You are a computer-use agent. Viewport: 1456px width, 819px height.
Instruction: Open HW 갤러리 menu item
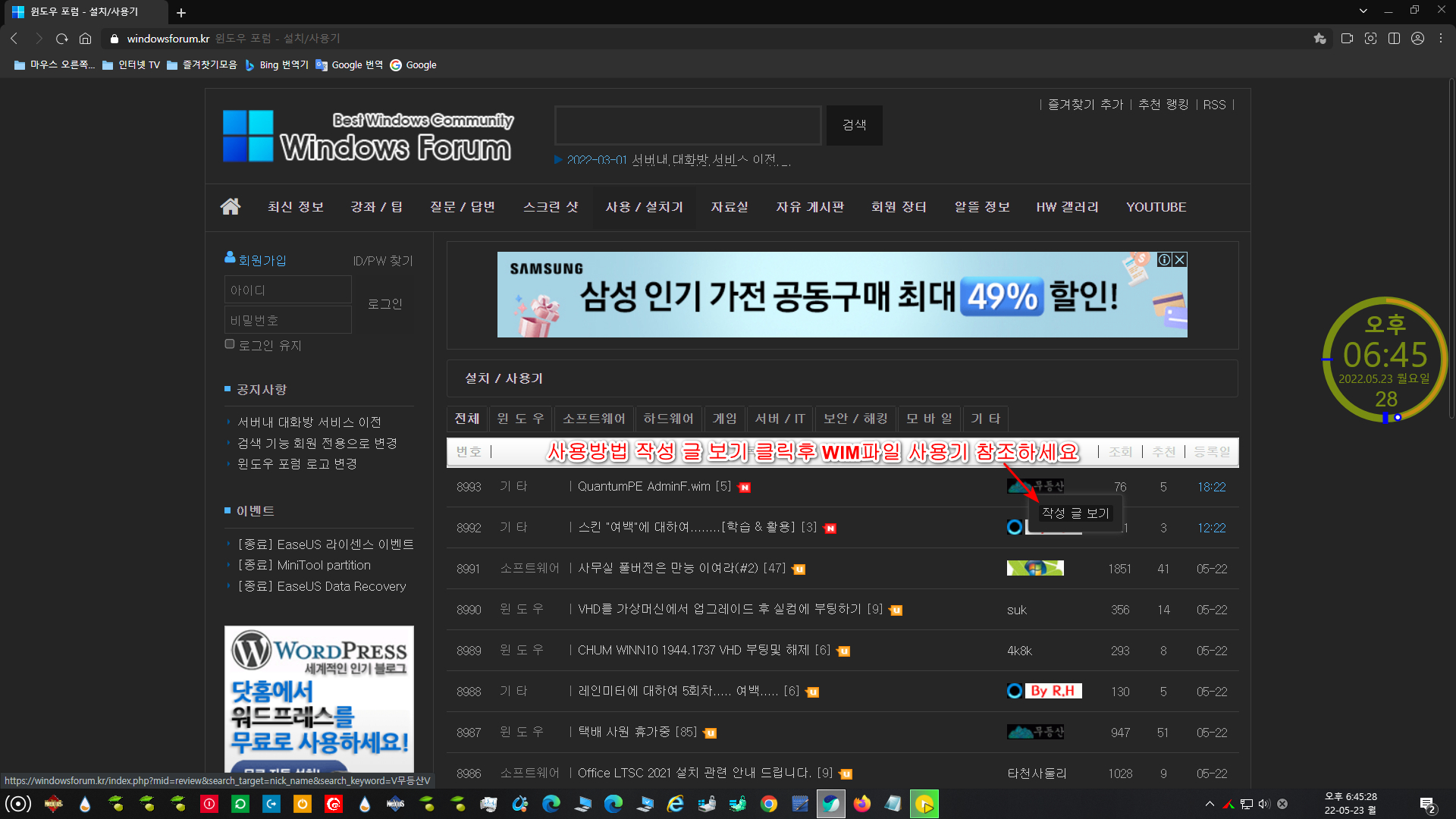pyautogui.click(x=1067, y=207)
